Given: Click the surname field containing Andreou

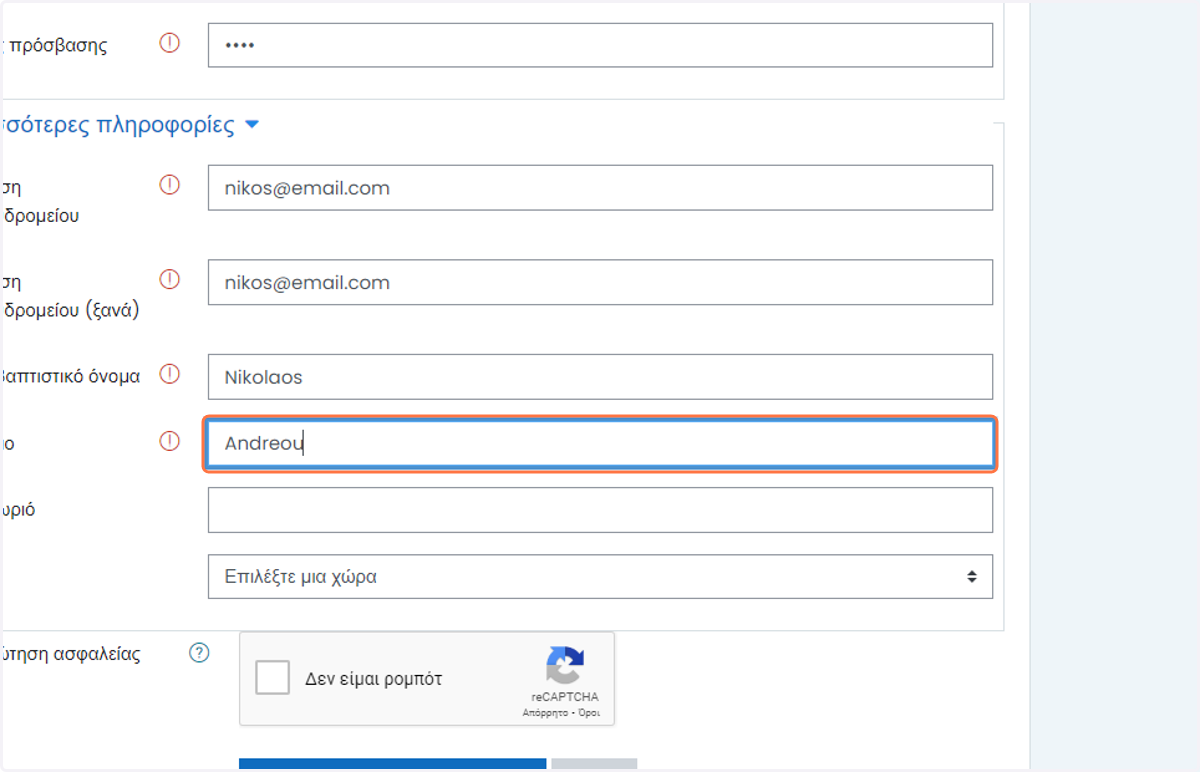Looking at the screenshot, I should click(x=600, y=444).
